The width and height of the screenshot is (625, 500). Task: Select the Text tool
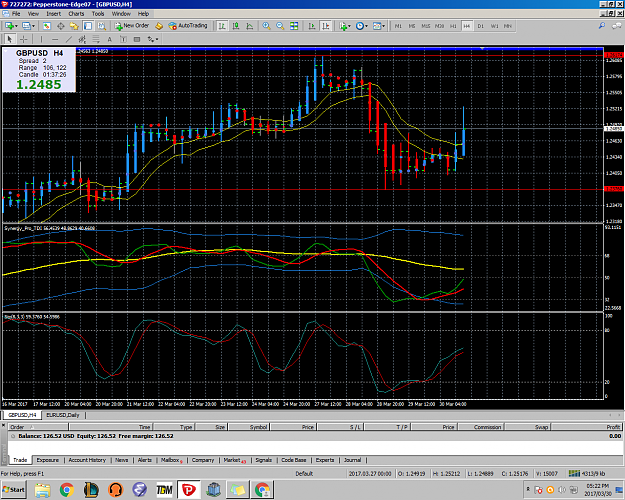(110, 39)
